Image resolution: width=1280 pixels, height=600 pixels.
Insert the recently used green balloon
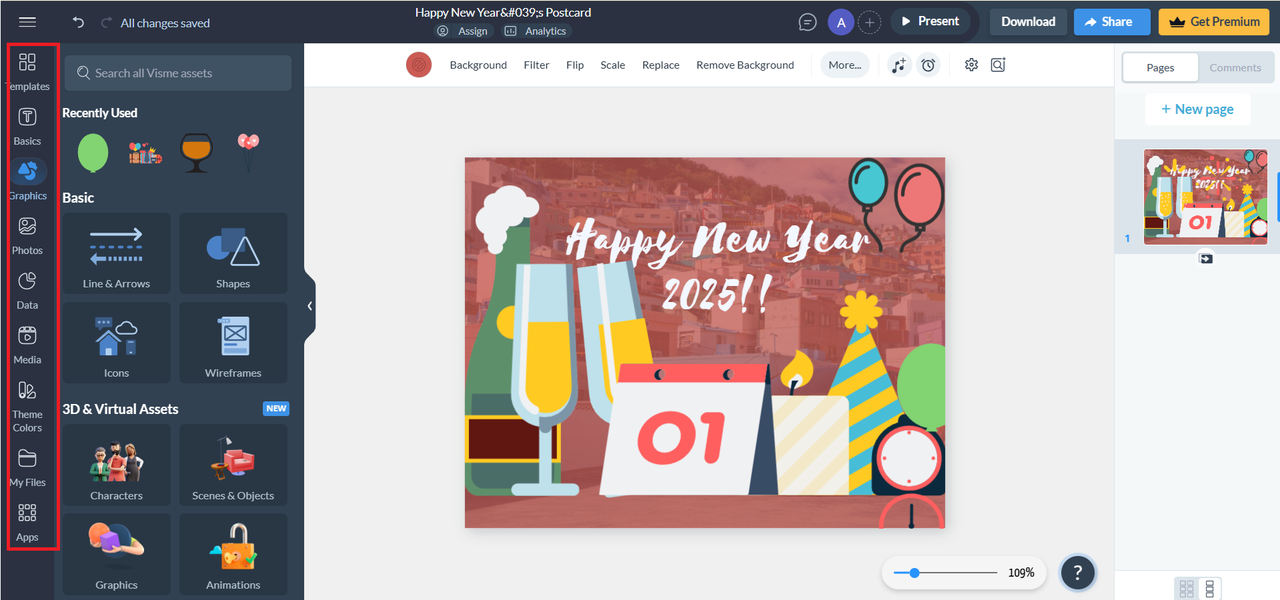coord(93,152)
